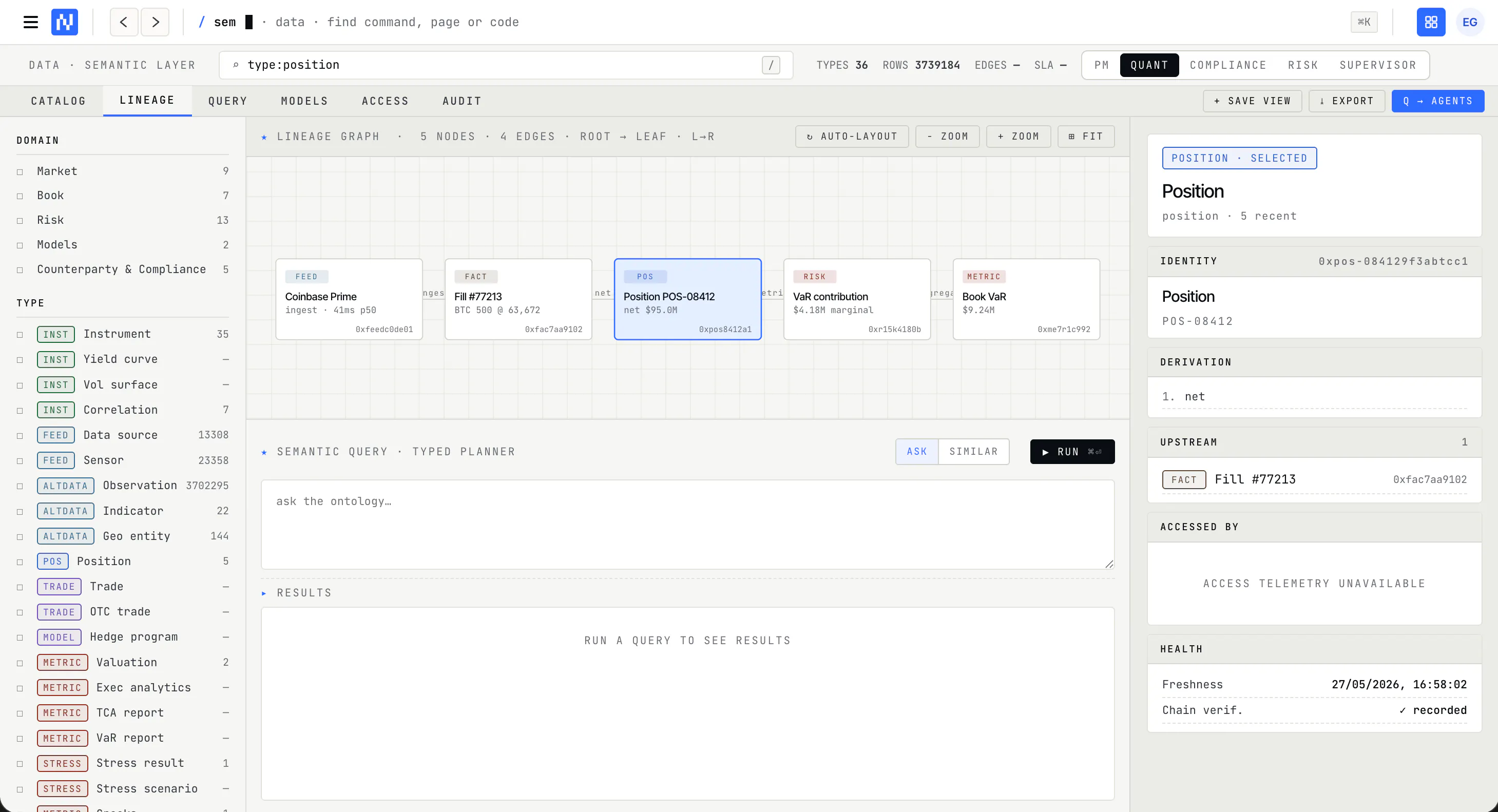Click the TRADE badge beside OTC trade
The image size is (1498, 812).
click(60, 611)
